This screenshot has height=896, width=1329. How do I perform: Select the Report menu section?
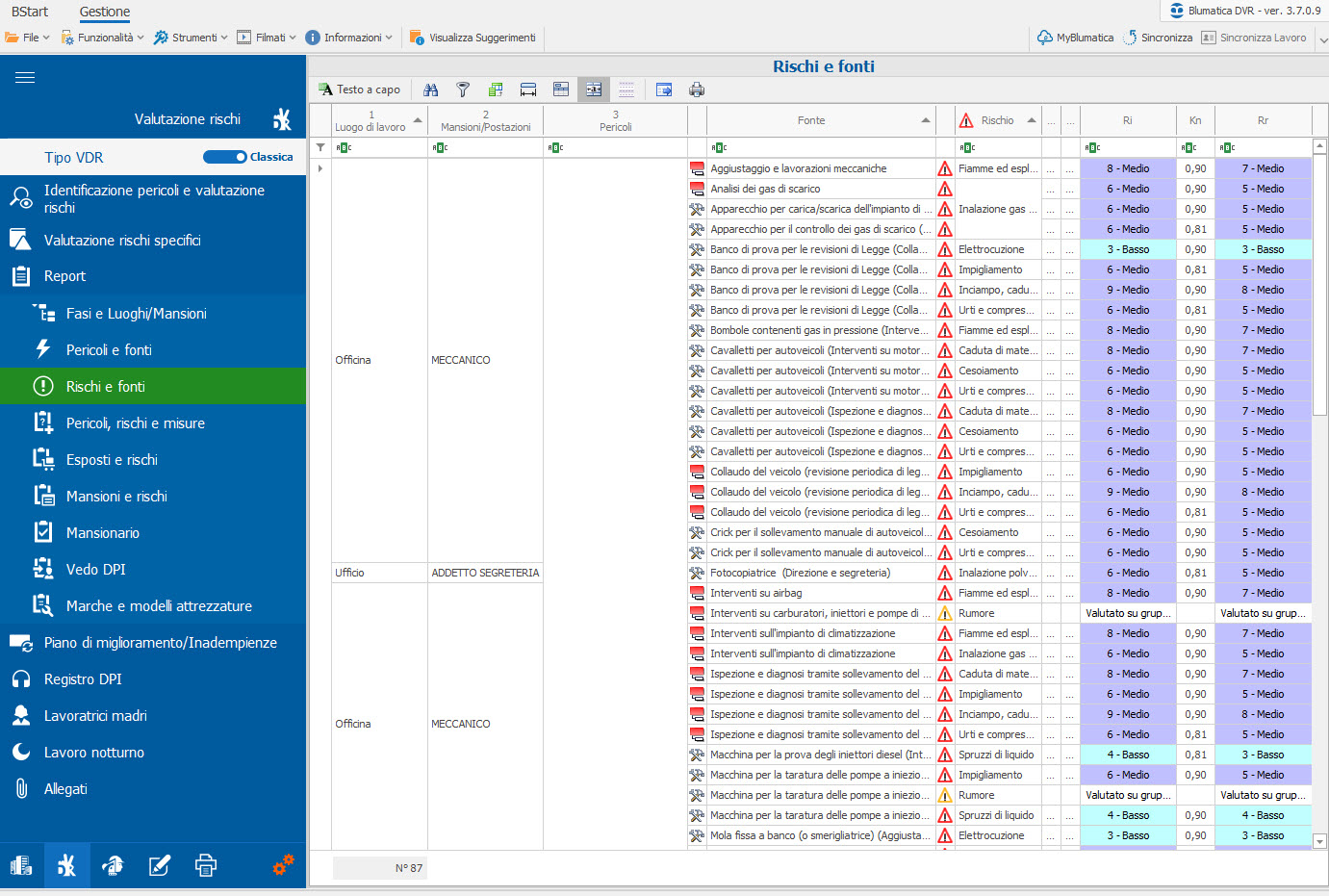pos(153,276)
